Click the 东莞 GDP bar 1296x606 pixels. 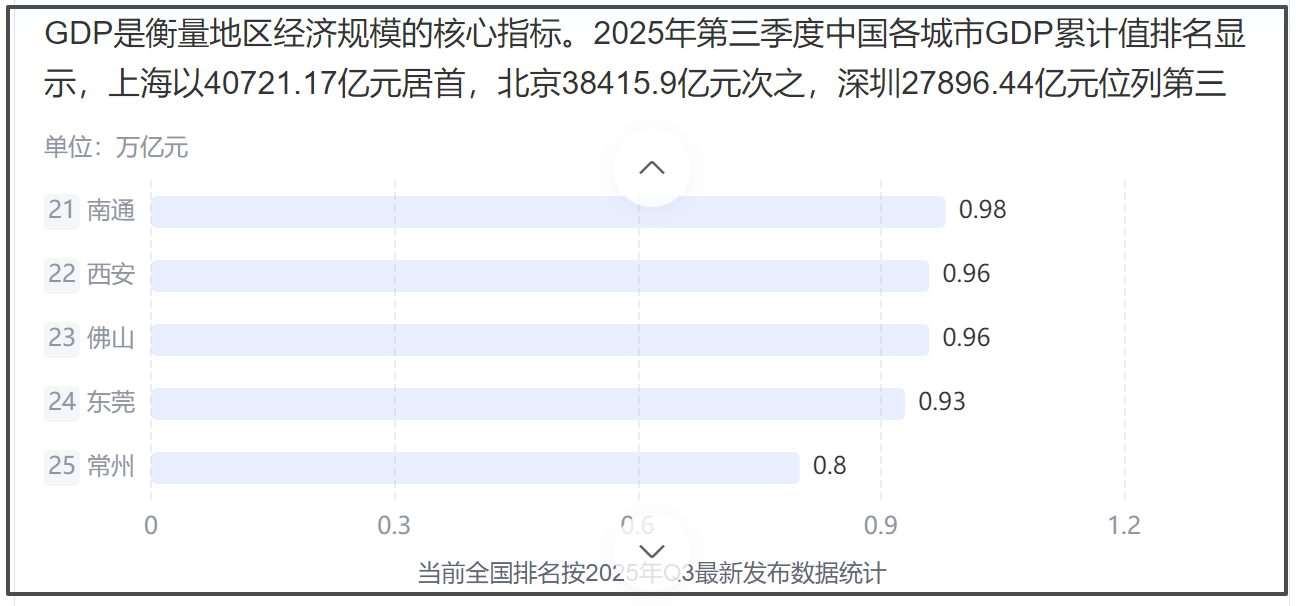pyautogui.click(x=530, y=402)
